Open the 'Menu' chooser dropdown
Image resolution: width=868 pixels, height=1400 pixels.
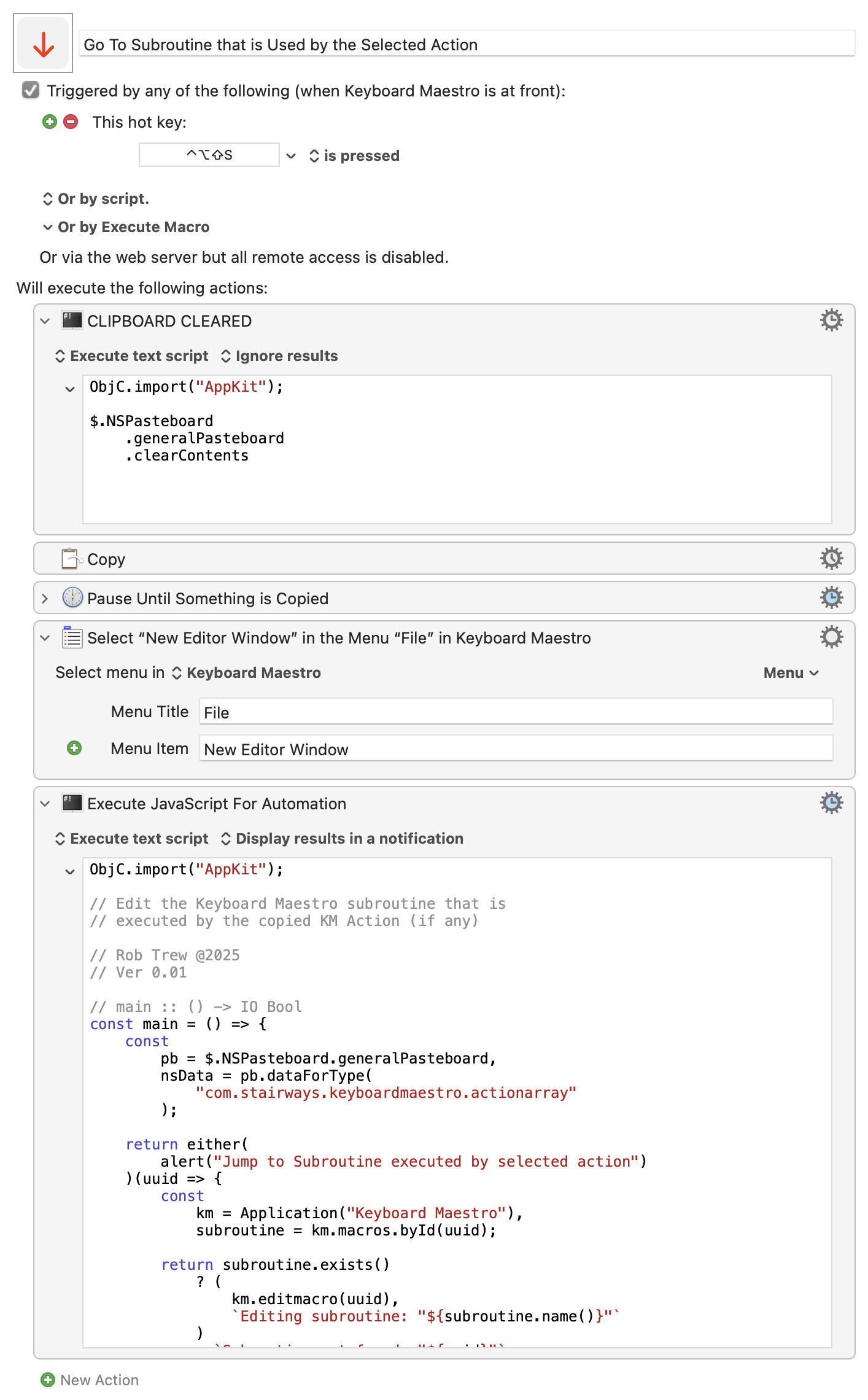click(791, 673)
